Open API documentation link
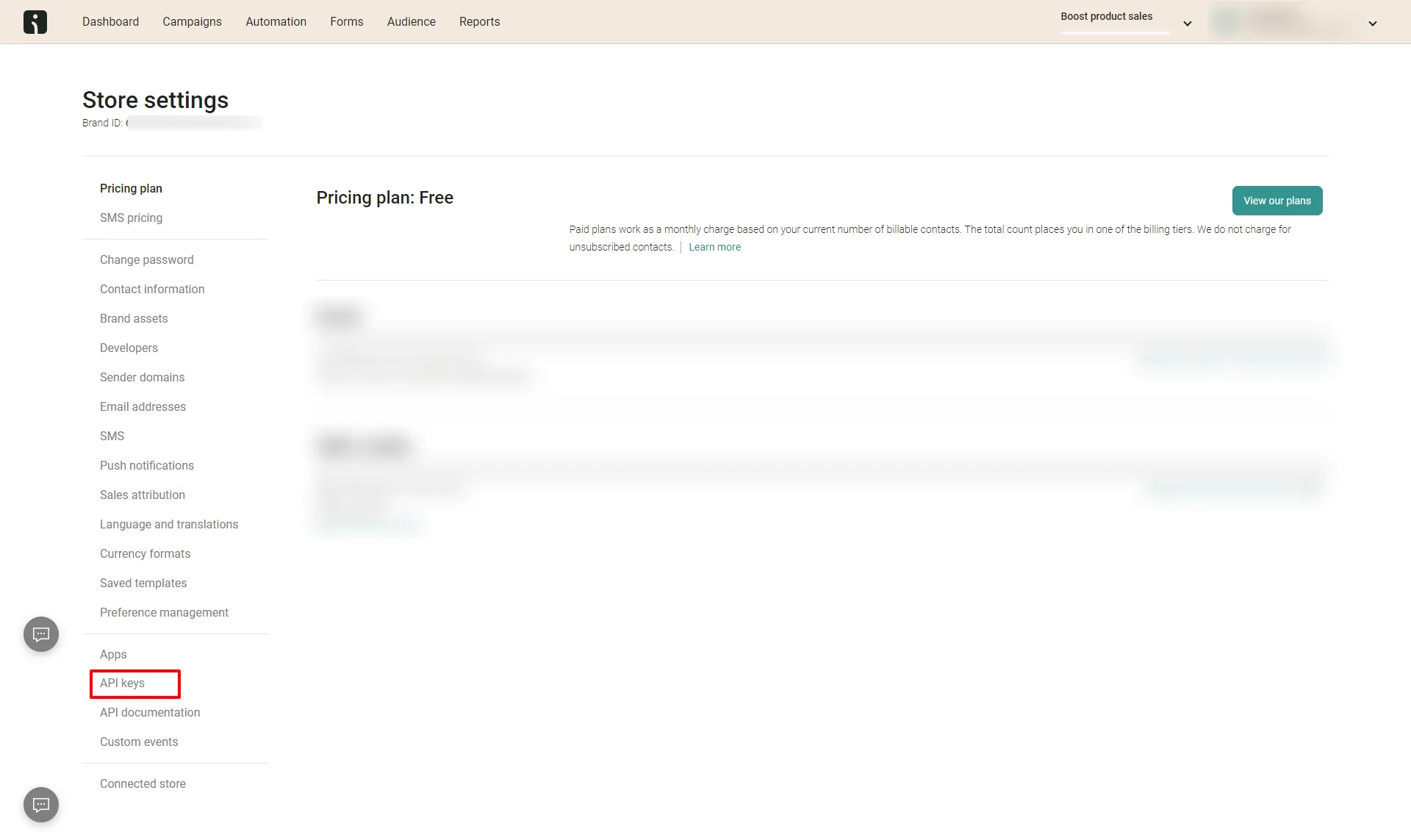Screen dimensions: 1411x840 (150, 713)
